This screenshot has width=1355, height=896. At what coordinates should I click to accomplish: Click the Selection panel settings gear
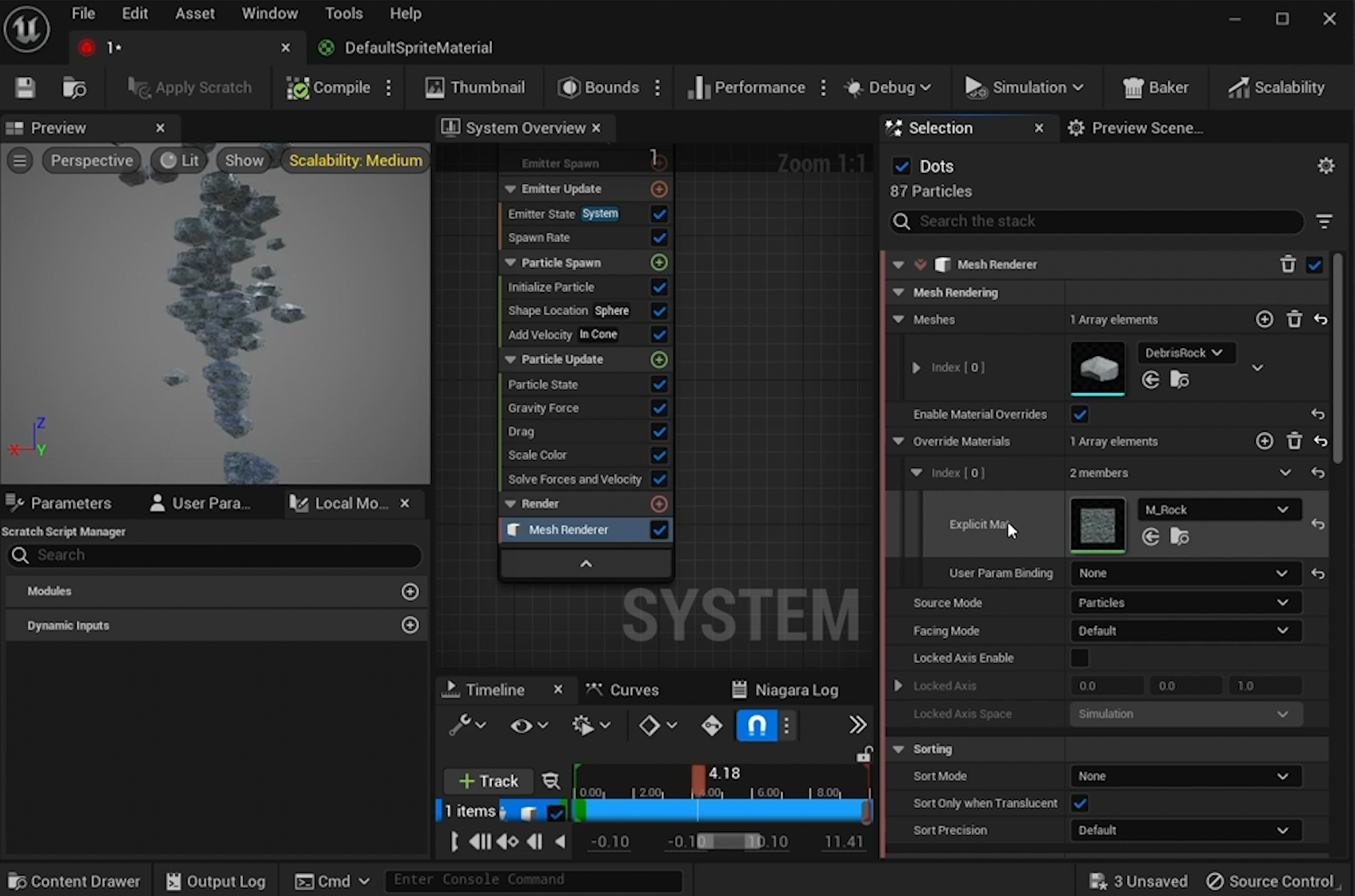(1325, 166)
